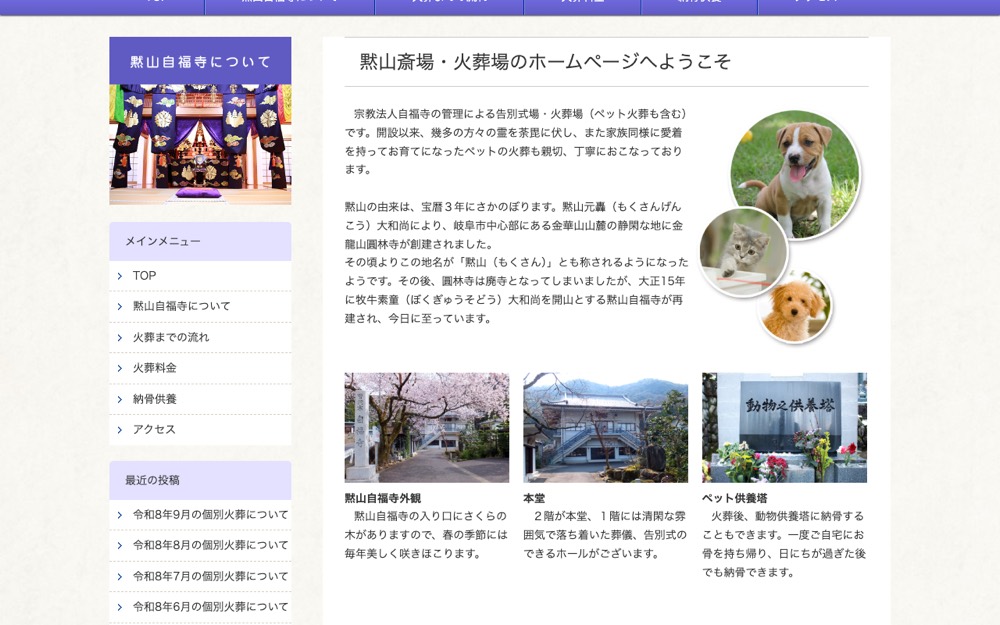This screenshot has height=625, width=1000.
Task: Click the fluffy brown puppy circular photo
Action: tap(795, 307)
